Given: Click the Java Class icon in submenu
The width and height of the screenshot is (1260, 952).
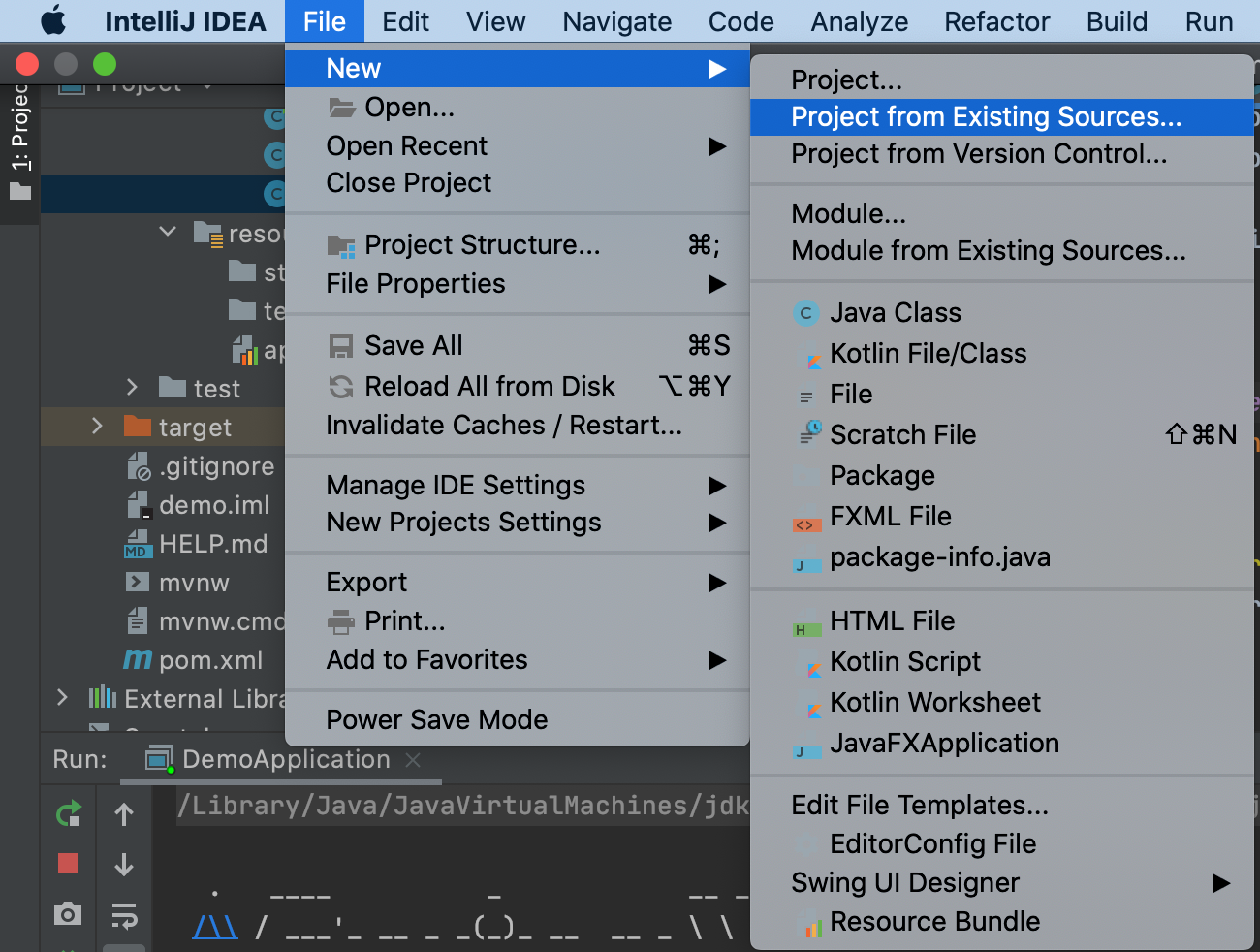Looking at the screenshot, I should 805,313.
